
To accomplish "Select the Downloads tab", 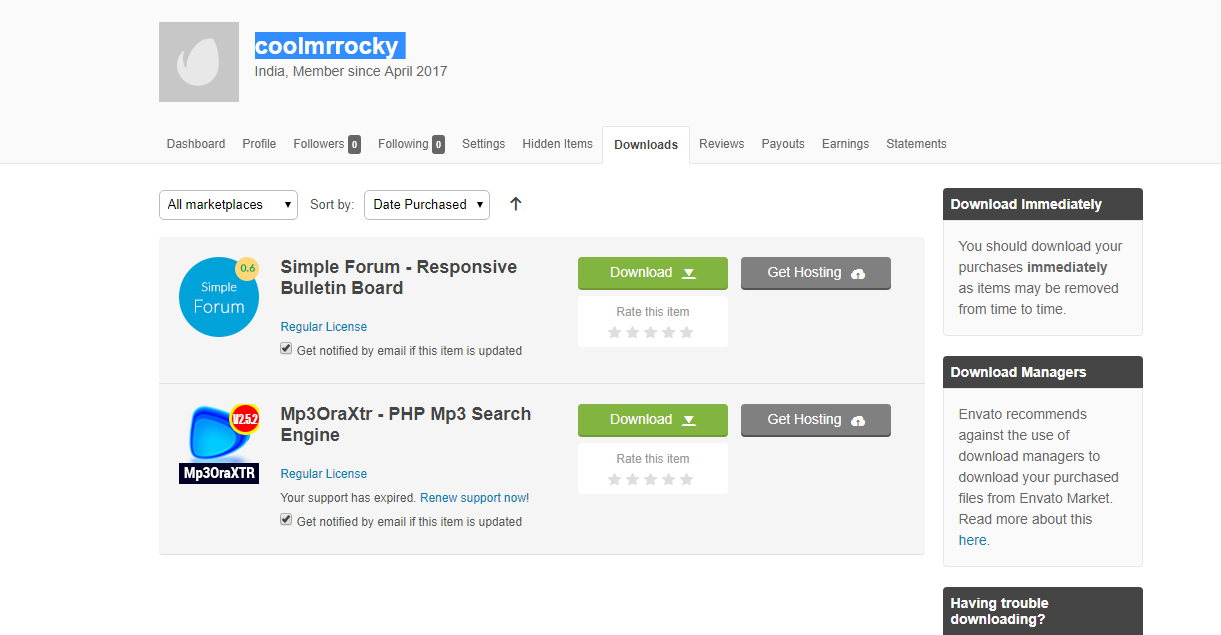I will 646,145.
